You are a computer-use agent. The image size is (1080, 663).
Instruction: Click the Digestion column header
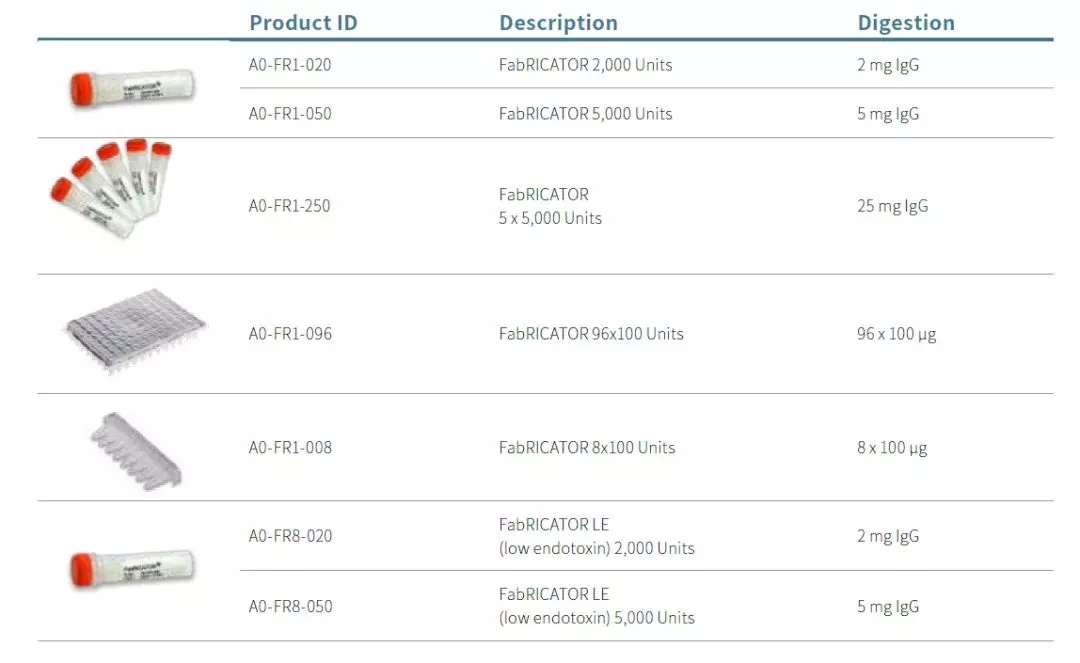click(905, 22)
